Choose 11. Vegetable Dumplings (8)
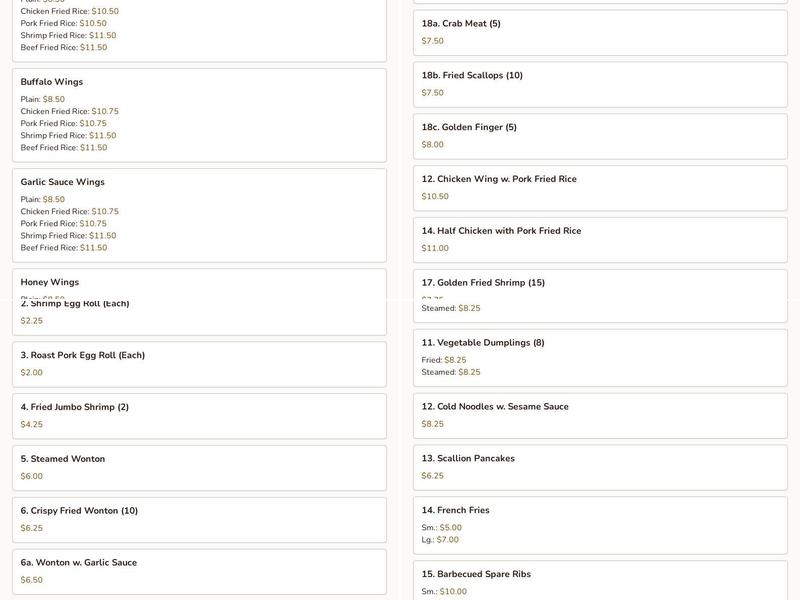This screenshot has width=800, height=600. [x=600, y=357]
